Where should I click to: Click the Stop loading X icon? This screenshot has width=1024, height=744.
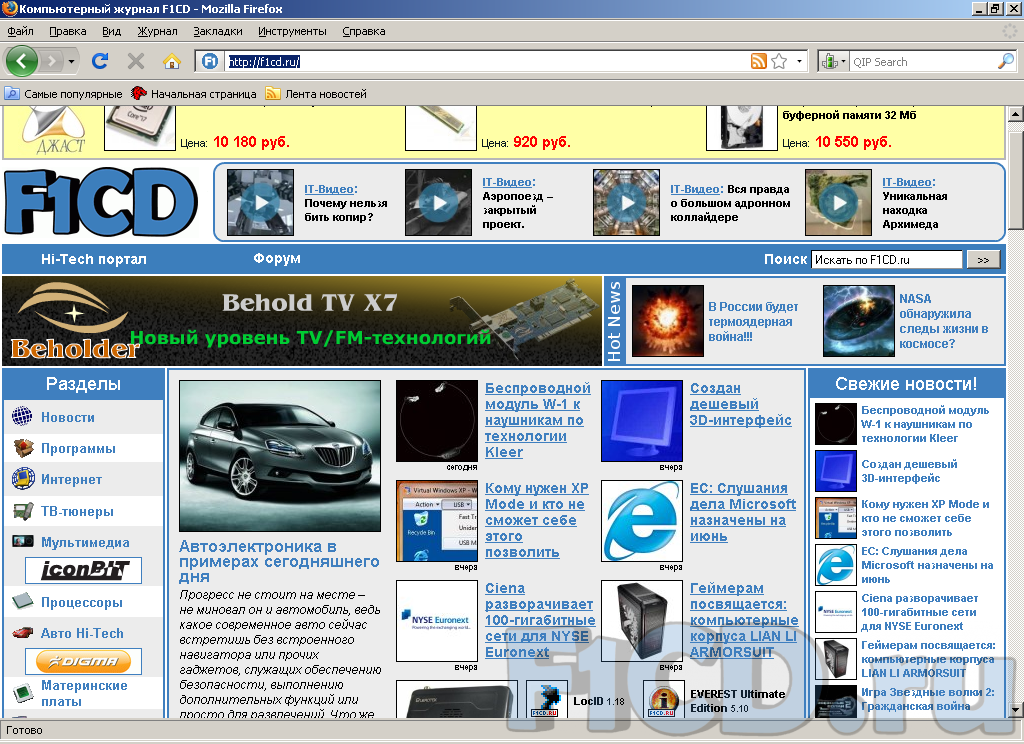tap(136, 61)
